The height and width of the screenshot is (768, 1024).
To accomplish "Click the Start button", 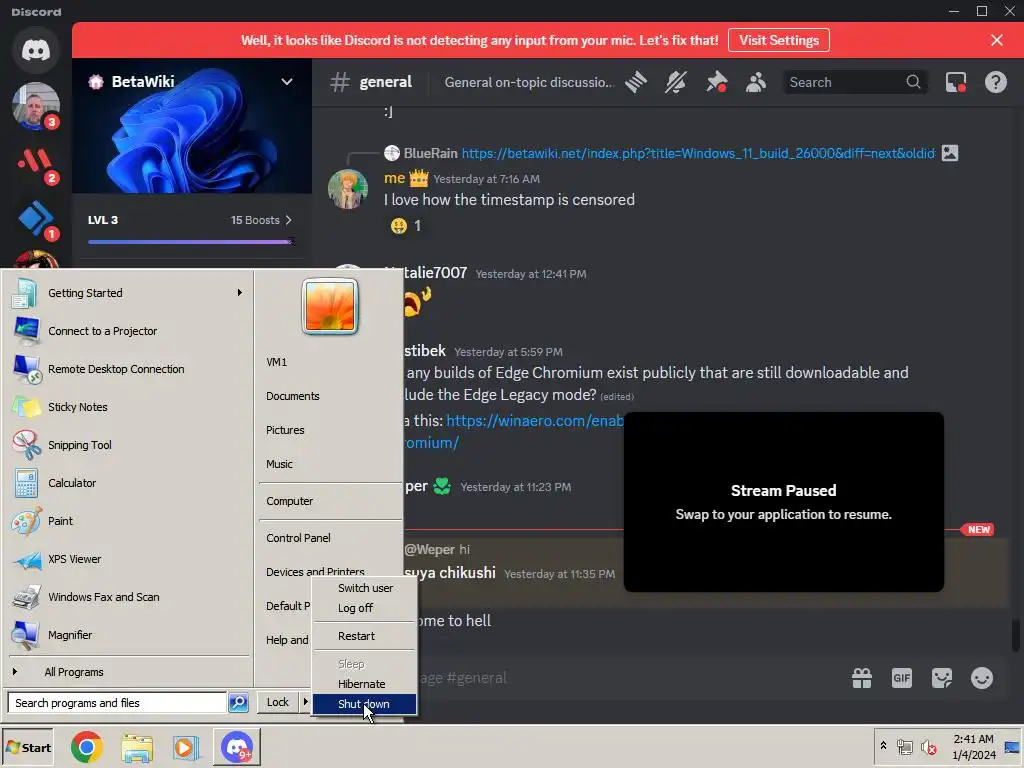I will 27,747.
